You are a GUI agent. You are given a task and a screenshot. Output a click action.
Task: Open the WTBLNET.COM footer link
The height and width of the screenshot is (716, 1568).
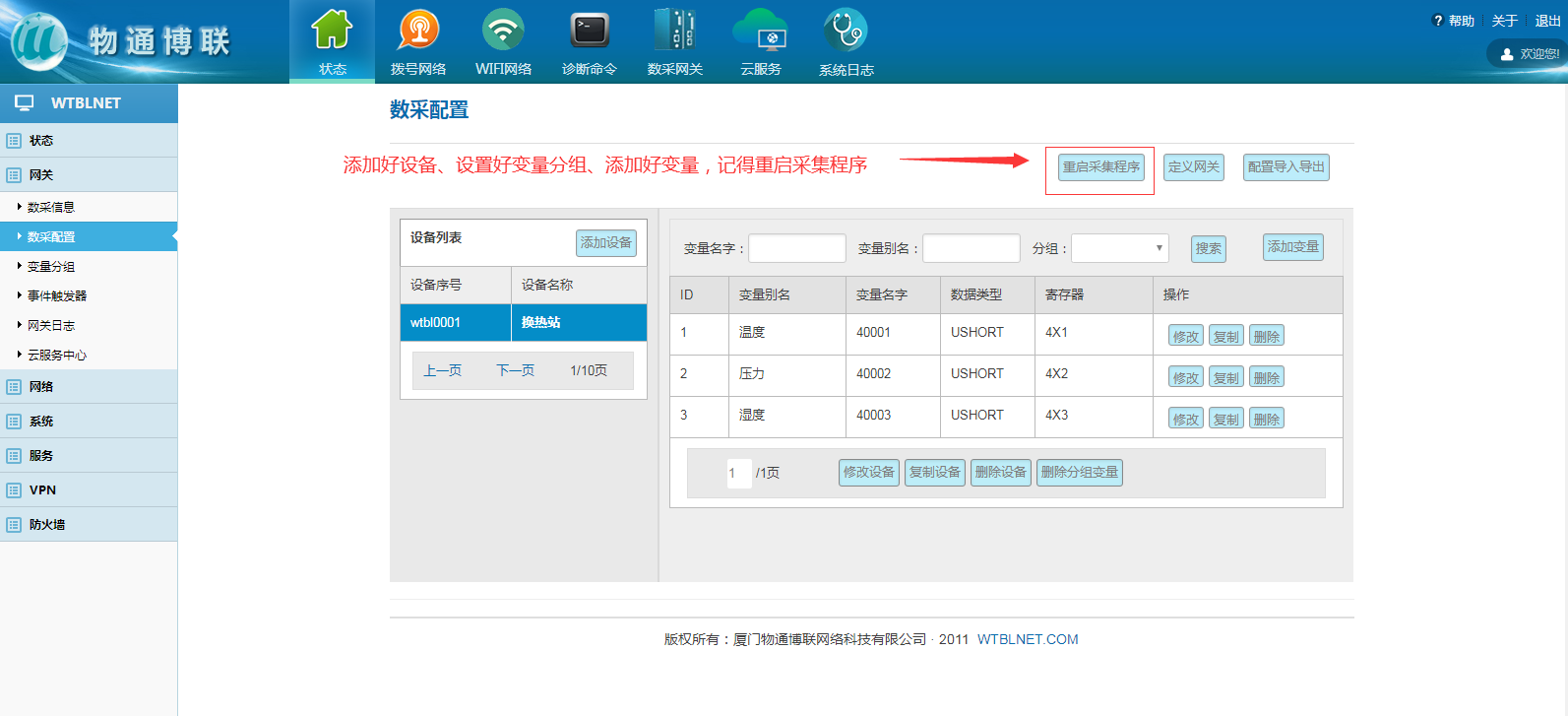[1028, 639]
